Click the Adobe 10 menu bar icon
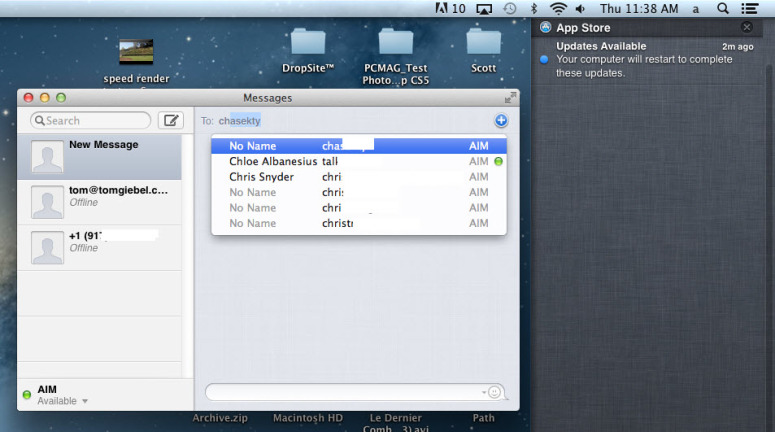 pos(450,8)
